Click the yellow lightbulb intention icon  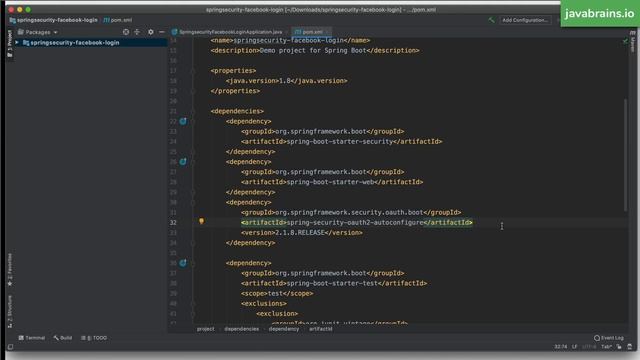[x=201, y=221]
